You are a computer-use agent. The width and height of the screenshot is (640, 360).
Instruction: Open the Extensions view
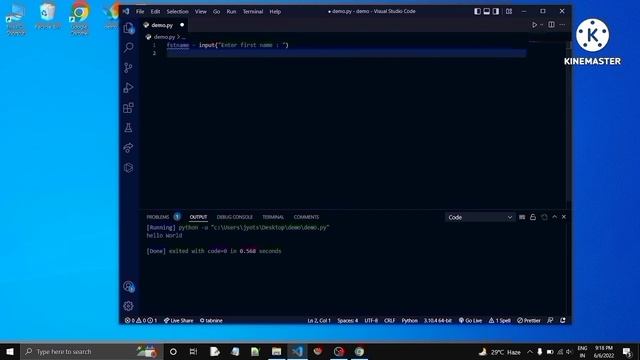click(129, 108)
